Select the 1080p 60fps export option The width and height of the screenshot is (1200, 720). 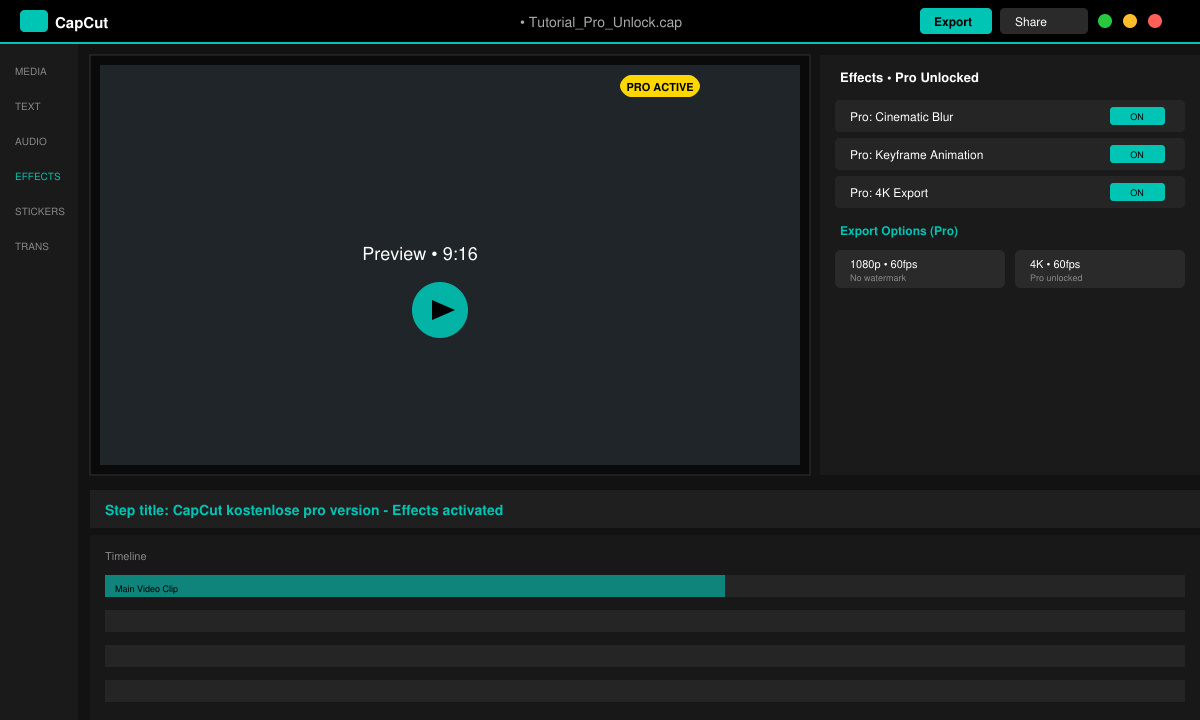click(x=920, y=269)
